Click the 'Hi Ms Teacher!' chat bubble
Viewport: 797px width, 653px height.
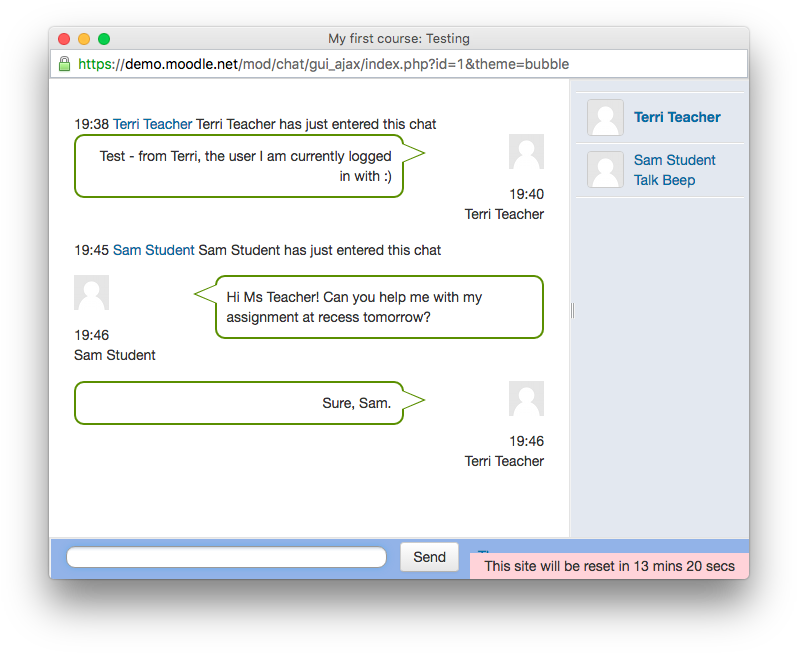point(379,307)
